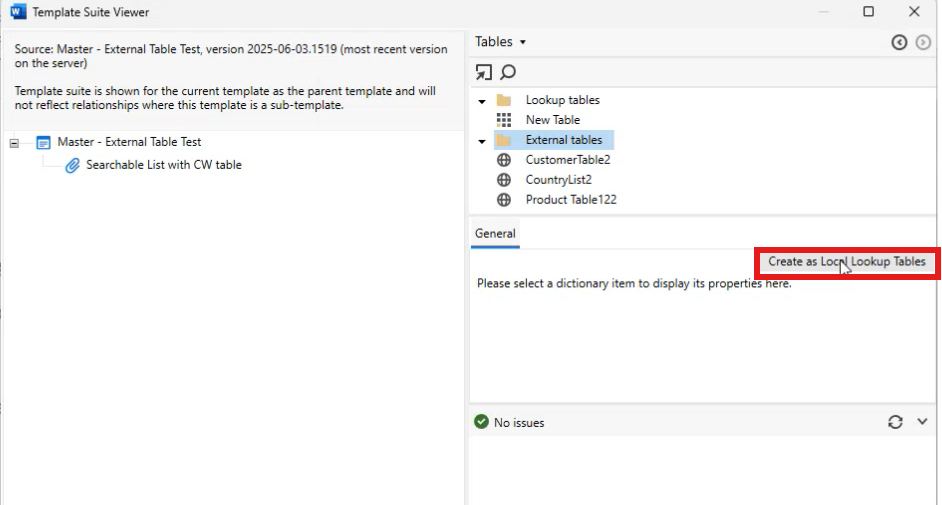
Task: Click the search magnifier icon in Tables toolbar
Action: point(508,72)
